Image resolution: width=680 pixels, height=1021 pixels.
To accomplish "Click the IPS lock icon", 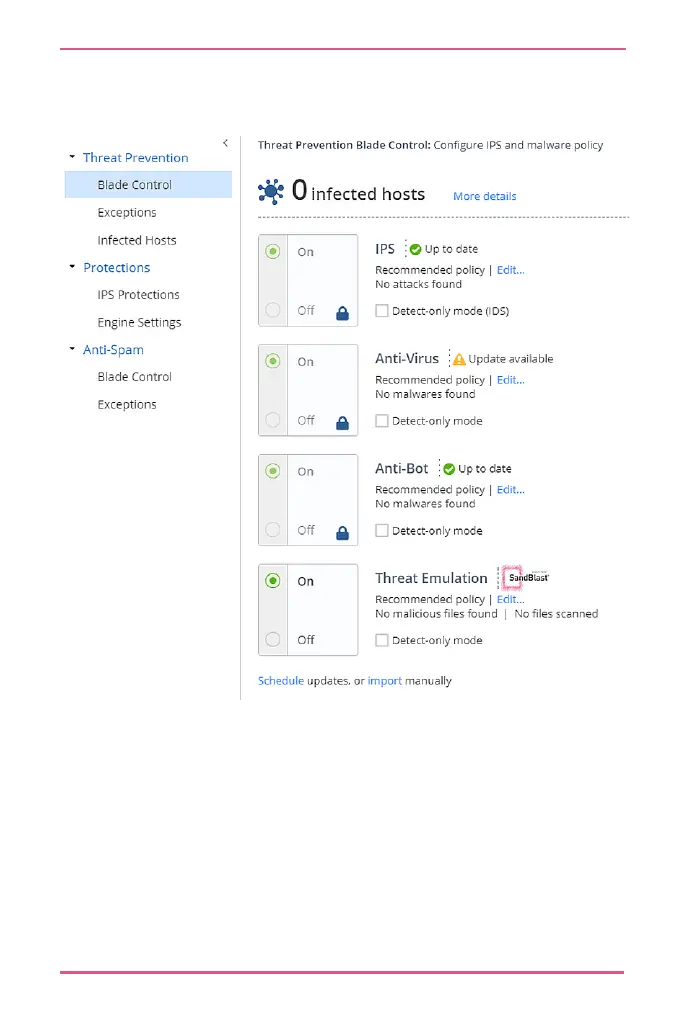I will [342, 313].
